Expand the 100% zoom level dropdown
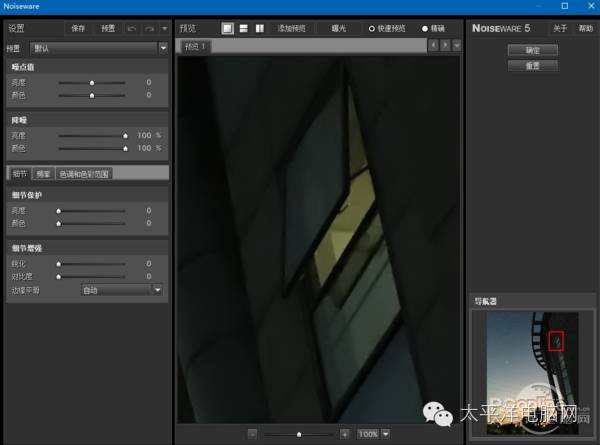Image resolution: width=600 pixels, height=445 pixels. pyautogui.click(x=385, y=434)
